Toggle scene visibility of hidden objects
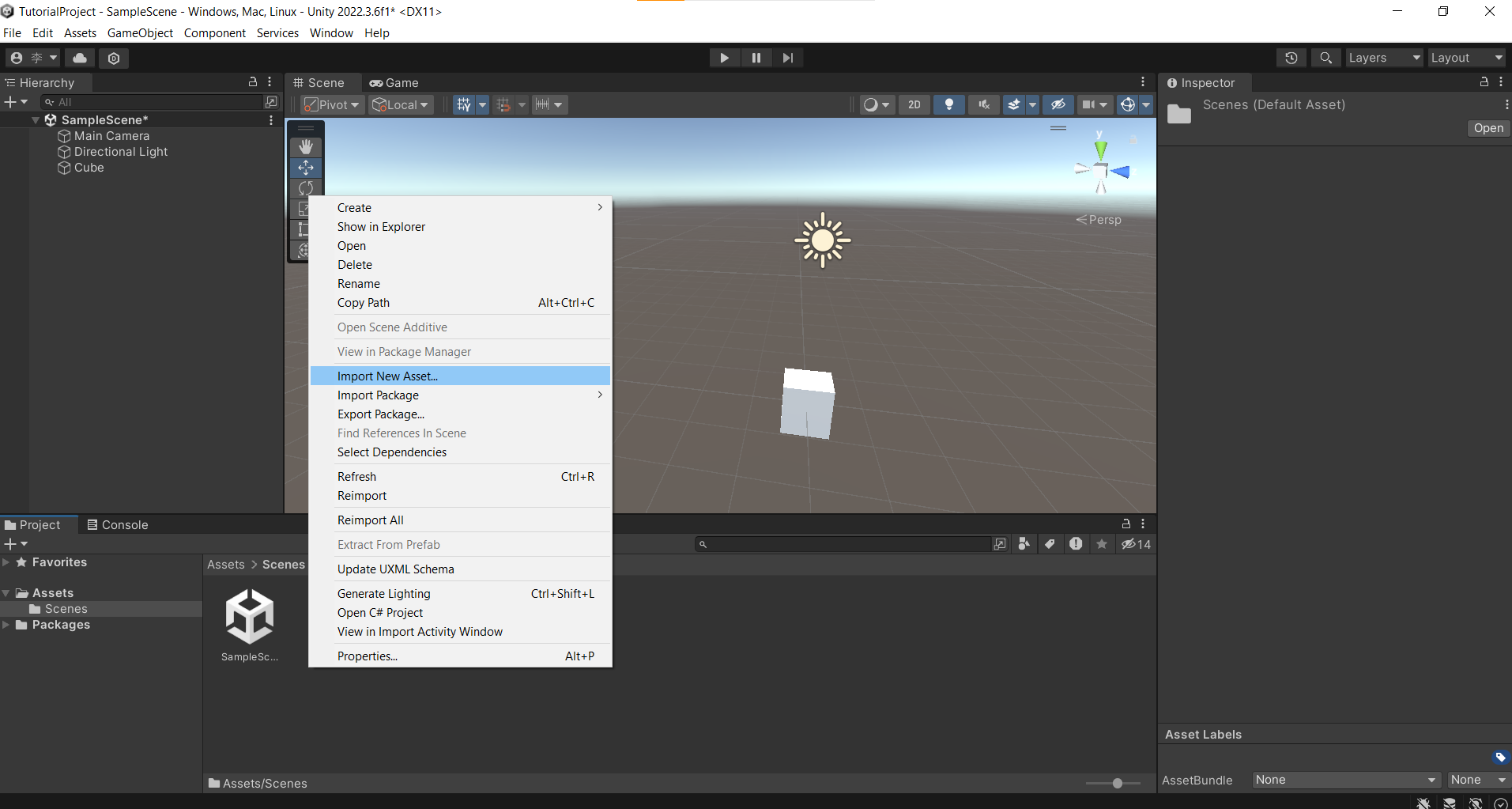 (x=1058, y=104)
